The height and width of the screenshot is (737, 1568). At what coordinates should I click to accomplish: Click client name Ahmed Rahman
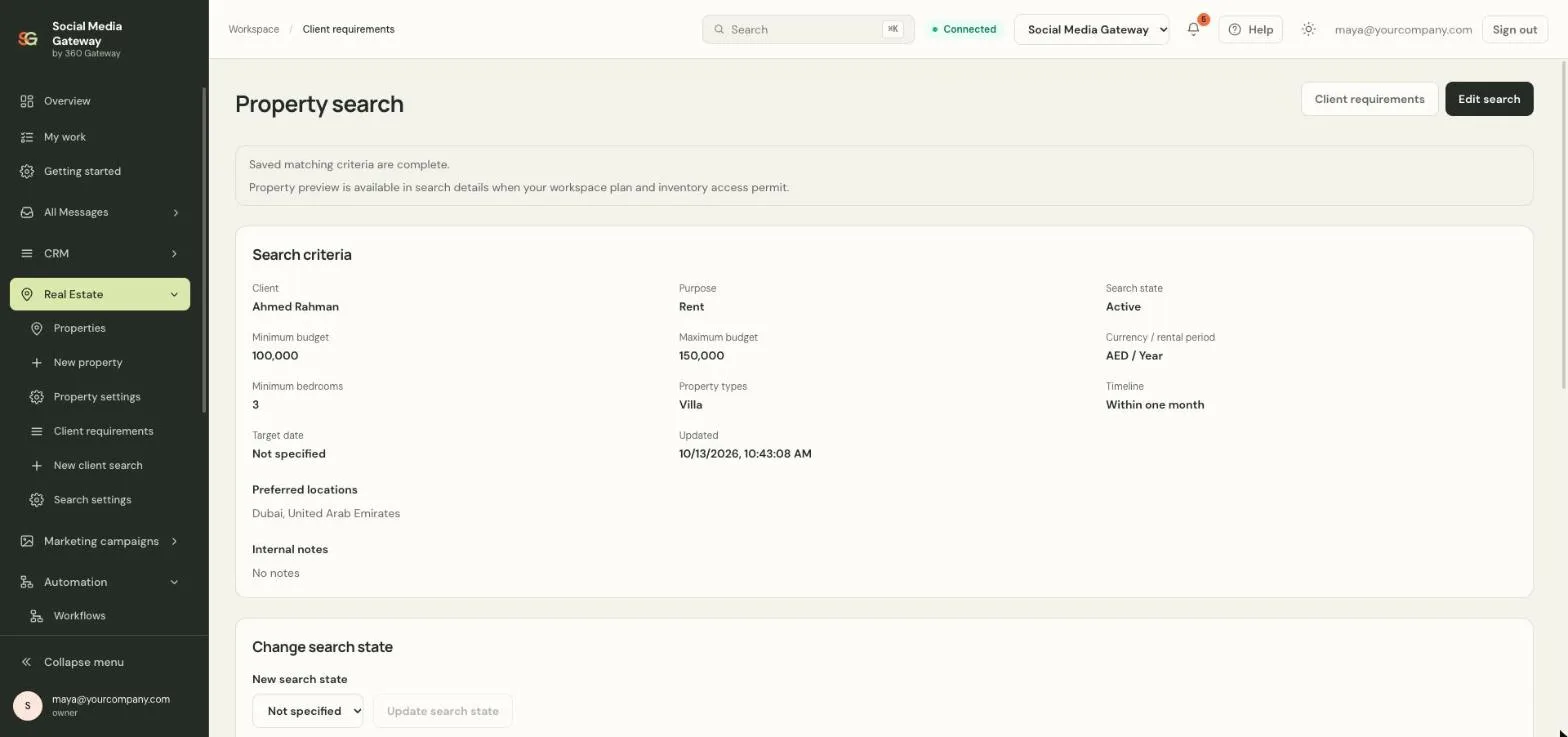[x=295, y=307]
